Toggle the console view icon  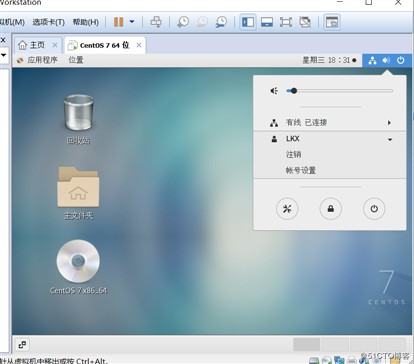pyautogui.click(x=332, y=22)
